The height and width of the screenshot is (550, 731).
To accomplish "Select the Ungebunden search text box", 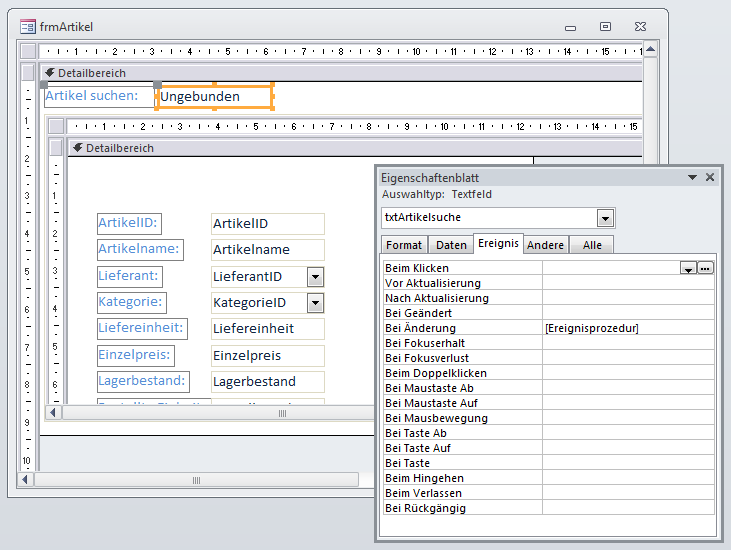I will pos(214,97).
